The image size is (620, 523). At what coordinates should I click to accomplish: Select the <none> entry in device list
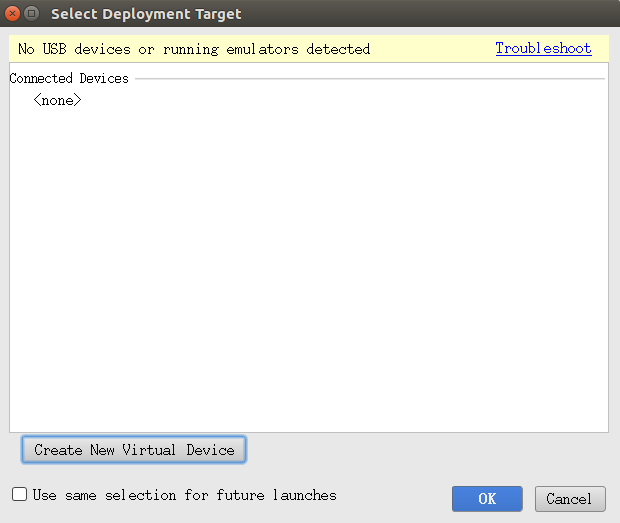pos(58,100)
